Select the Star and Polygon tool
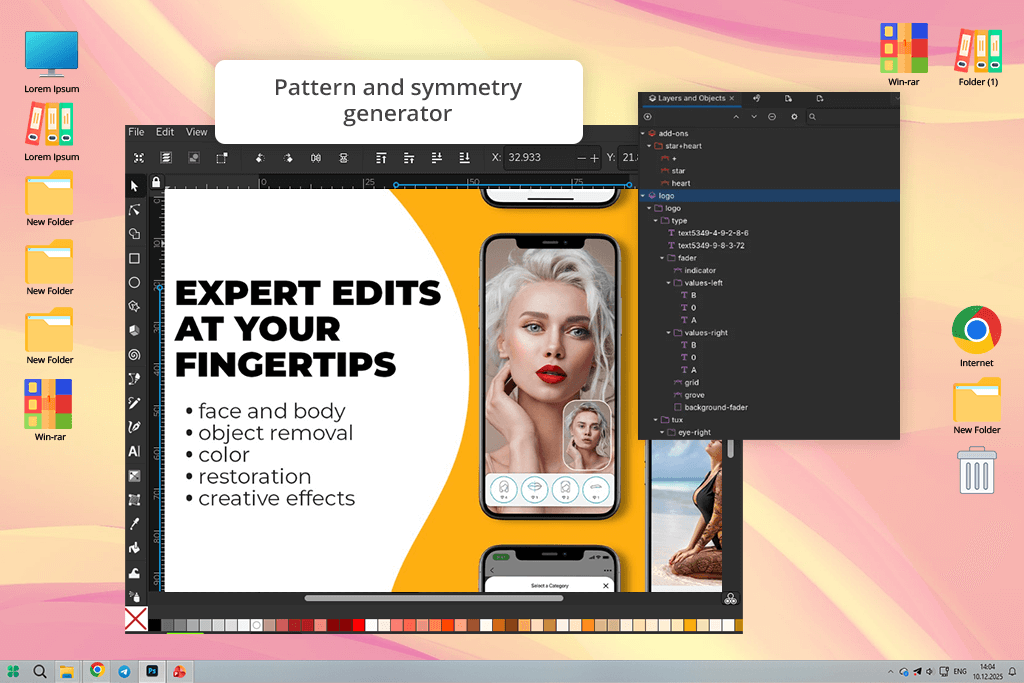Screen dimensions: 1024x683 pos(135,306)
